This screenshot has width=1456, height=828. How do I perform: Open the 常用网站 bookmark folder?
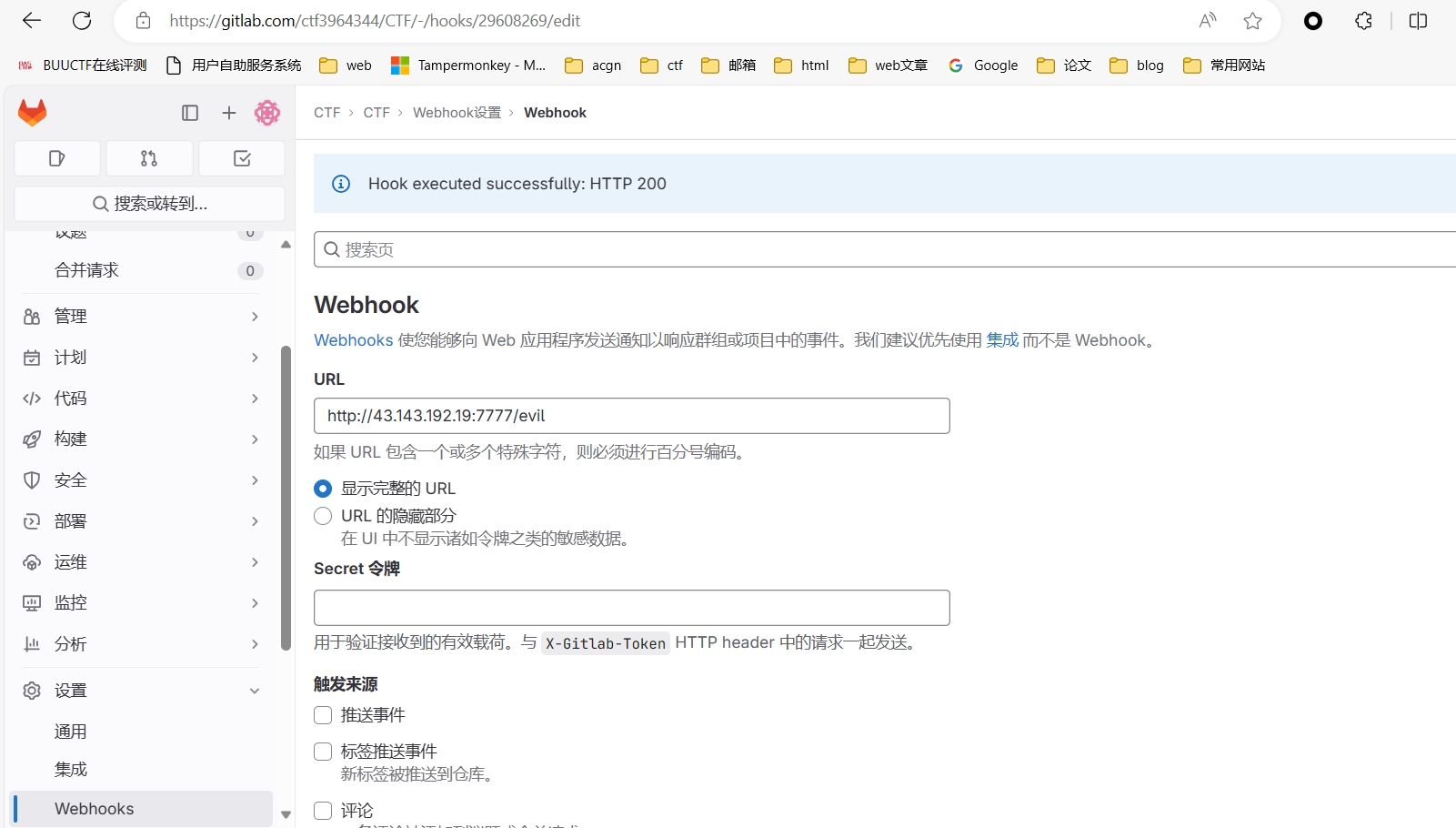coord(1224,66)
